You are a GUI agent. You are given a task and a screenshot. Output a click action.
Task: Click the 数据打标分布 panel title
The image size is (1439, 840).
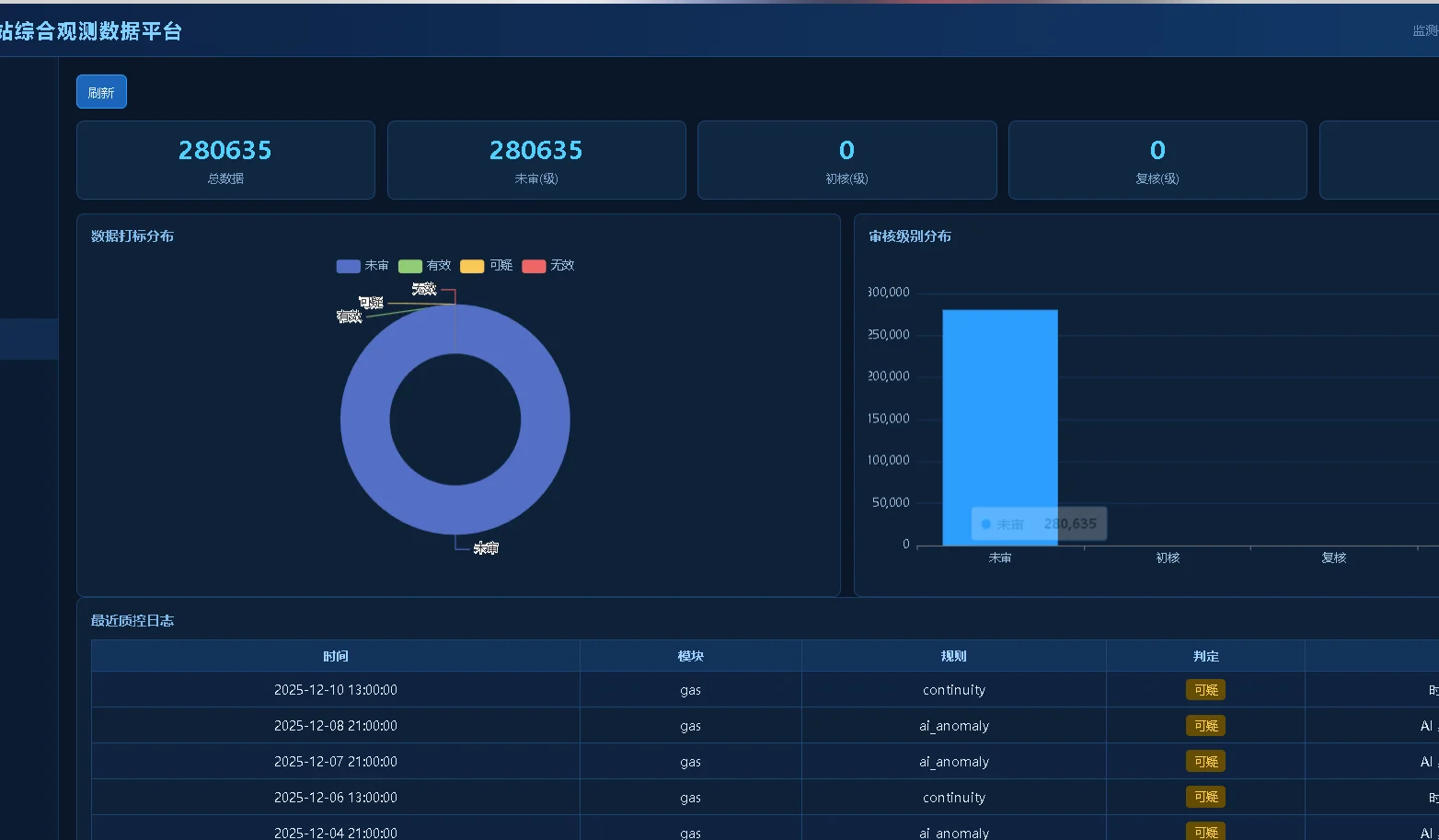(132, 236)
